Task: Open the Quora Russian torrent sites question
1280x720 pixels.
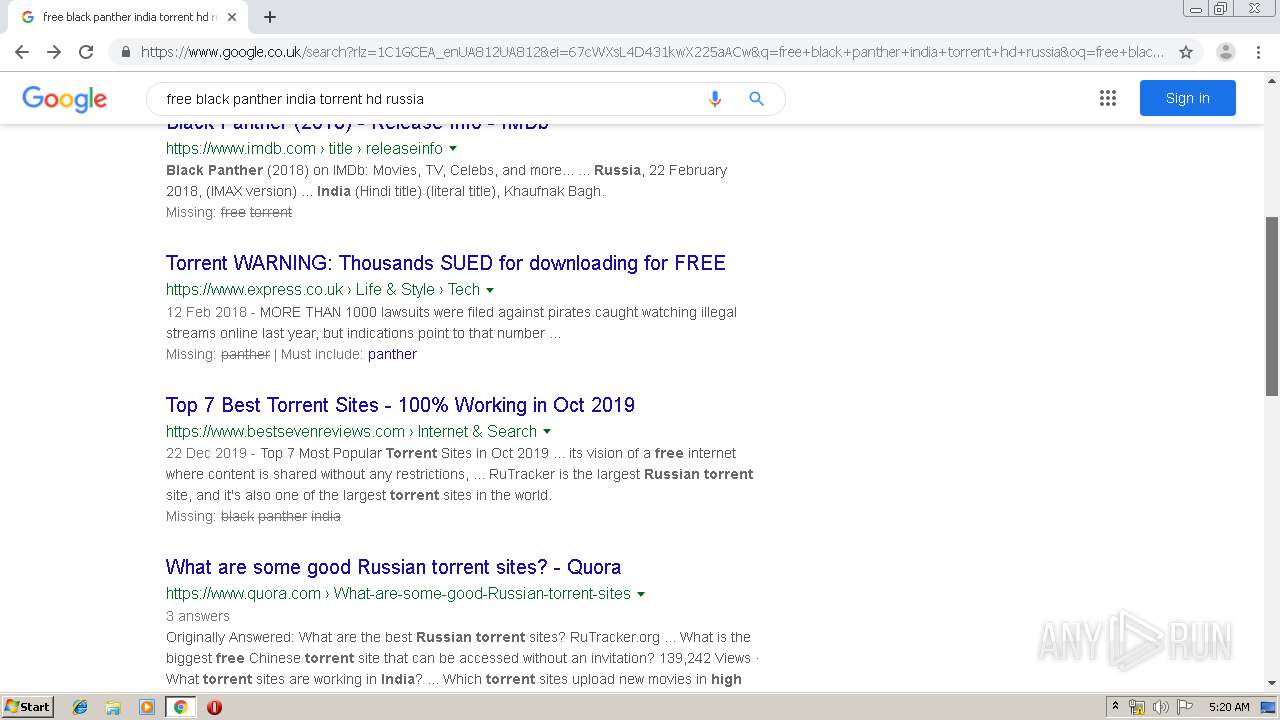Action: coord(393,567)
